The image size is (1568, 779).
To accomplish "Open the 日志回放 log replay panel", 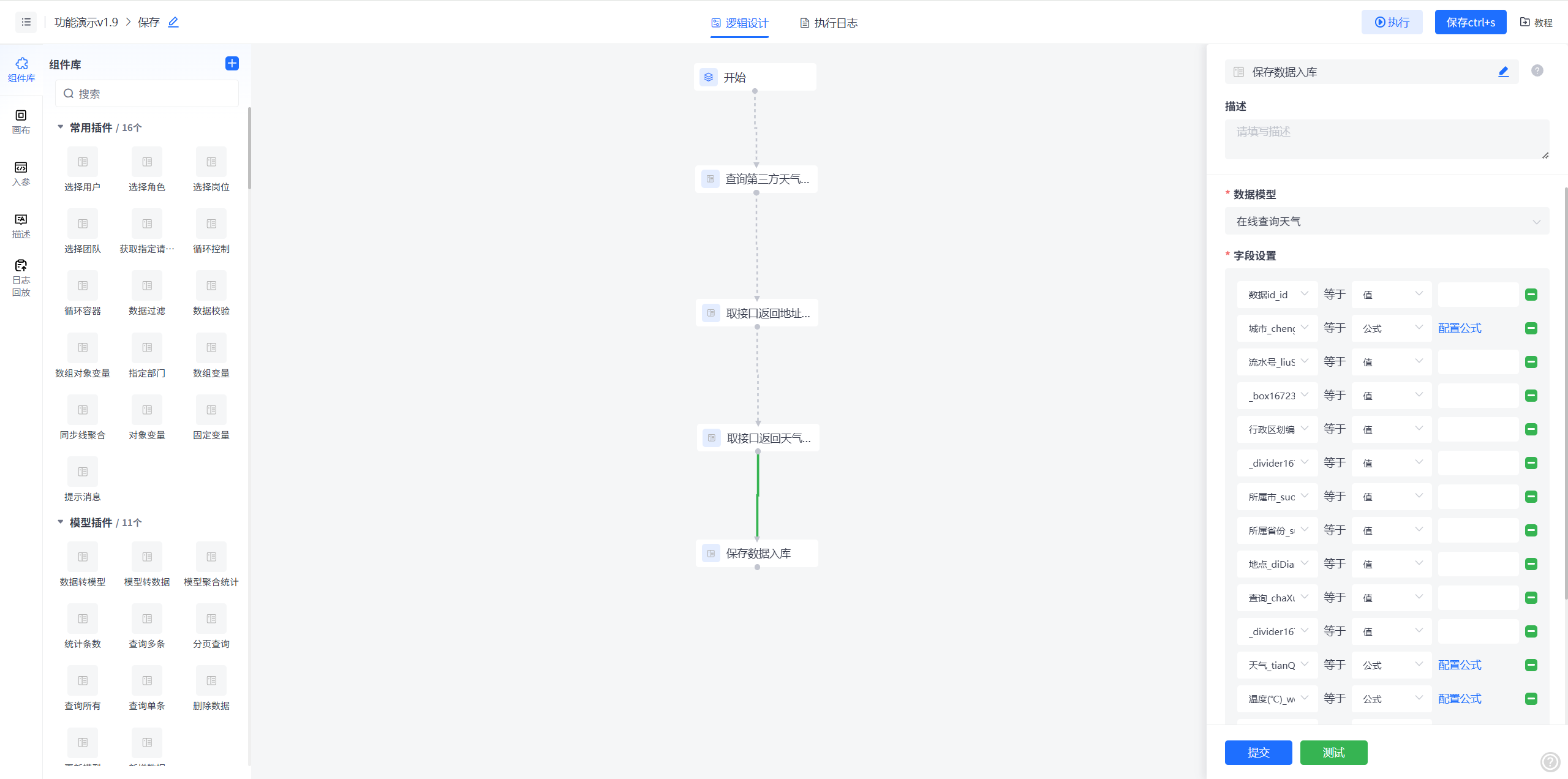I will [x=21, y=277].
